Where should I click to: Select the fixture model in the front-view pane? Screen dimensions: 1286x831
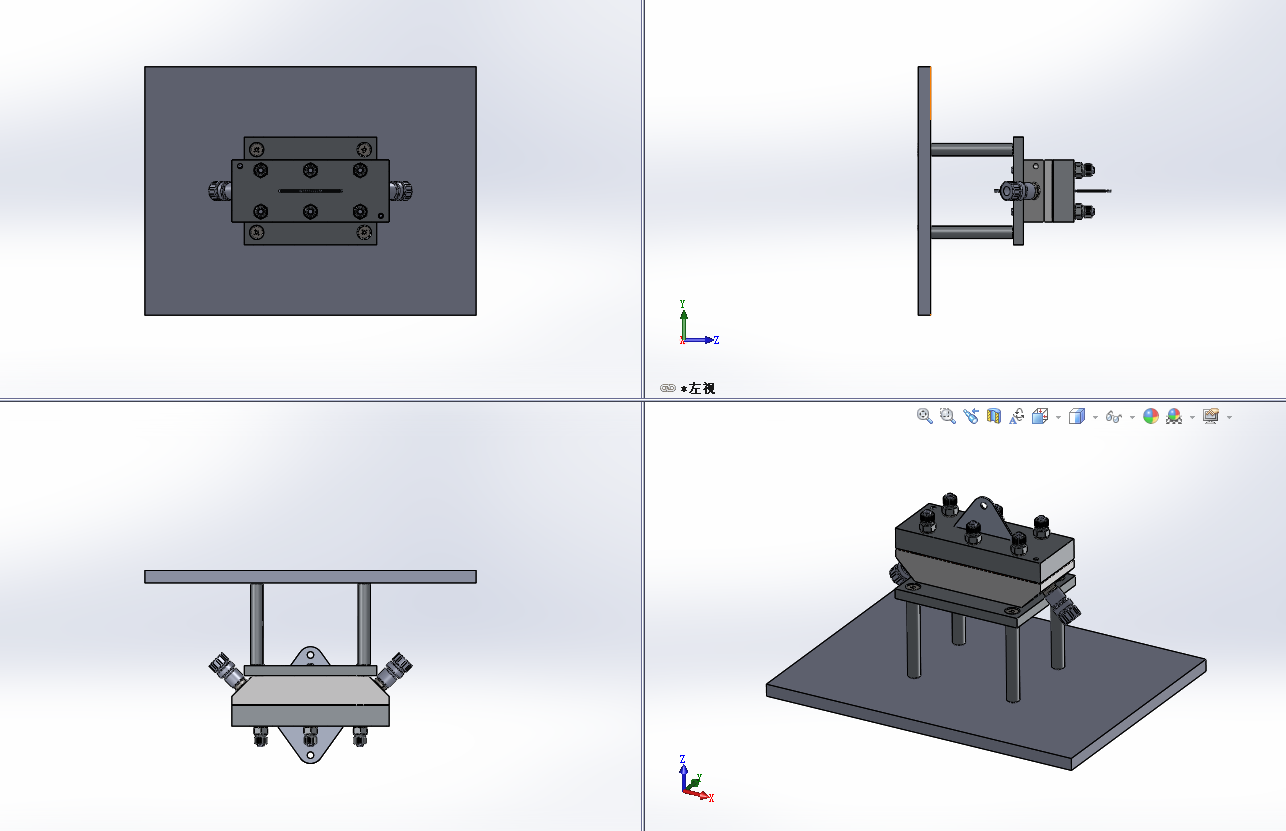310,191
